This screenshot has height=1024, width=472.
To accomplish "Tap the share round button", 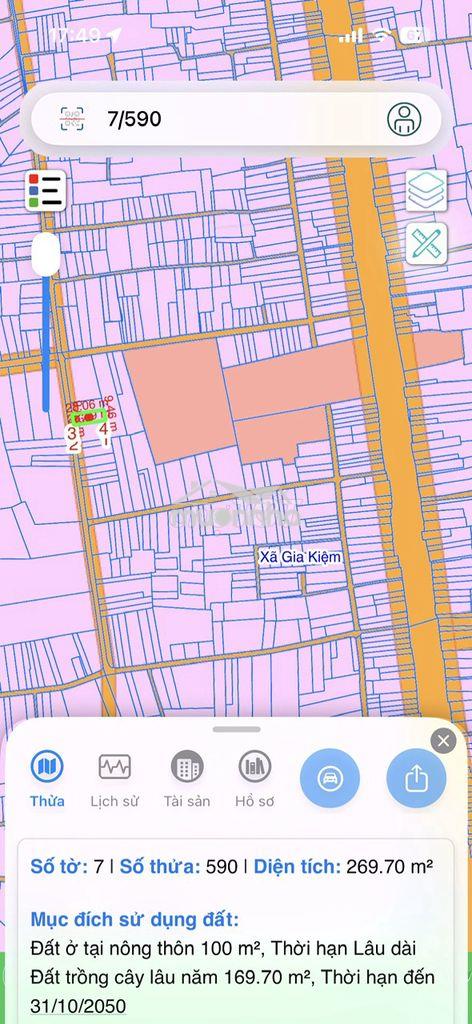I will (x=417, y=778).
